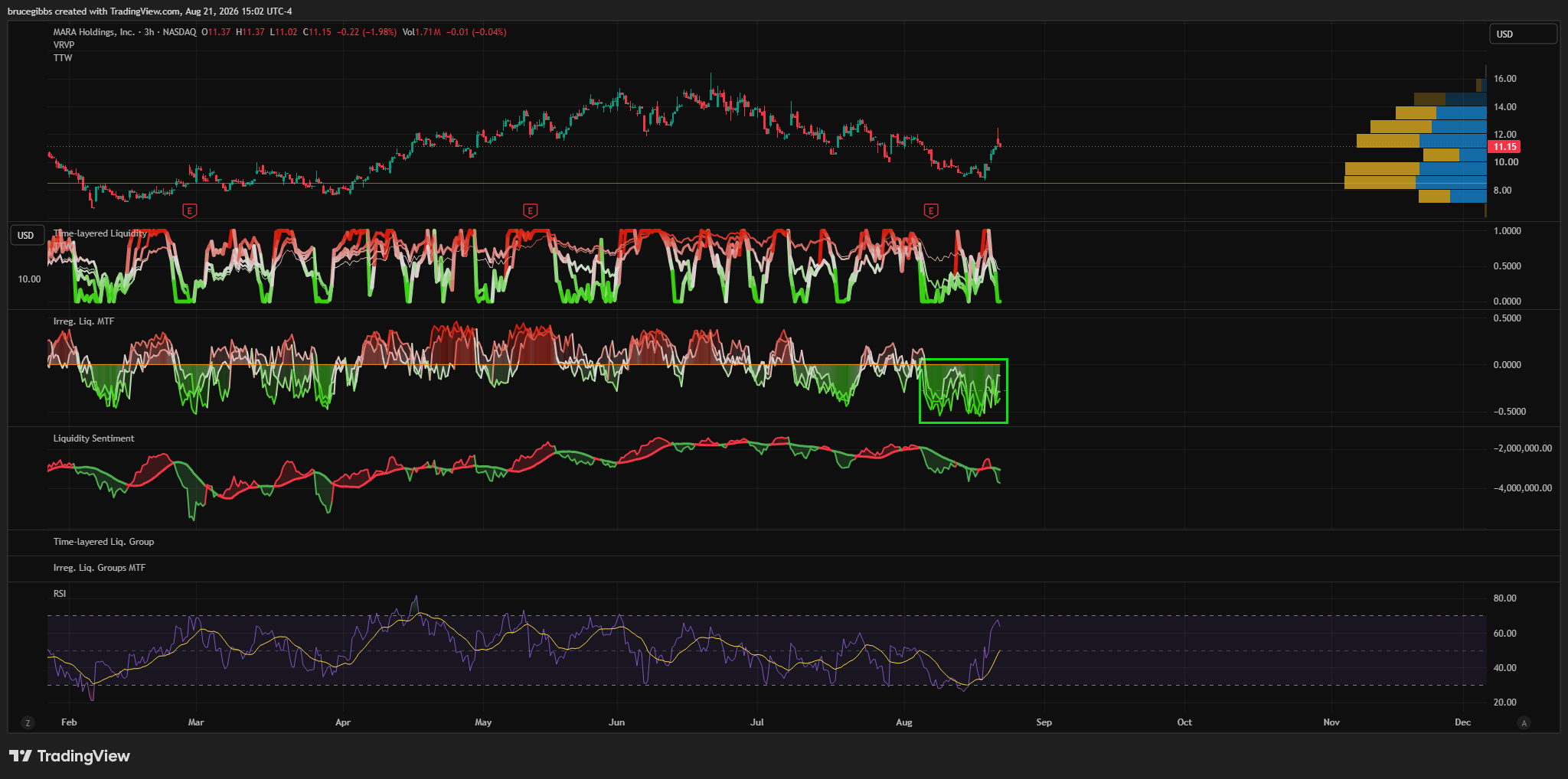Image resolution: width=1568 pixels, height=779 pixels.
Task: Select the RSI indicator title
Action: pyautogui.click(x=60, y=594)
